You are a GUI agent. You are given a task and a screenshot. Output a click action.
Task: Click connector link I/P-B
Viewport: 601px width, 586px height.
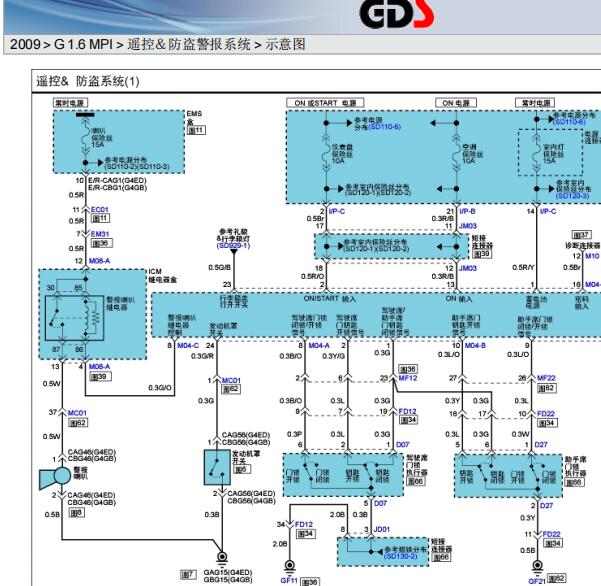468,212
